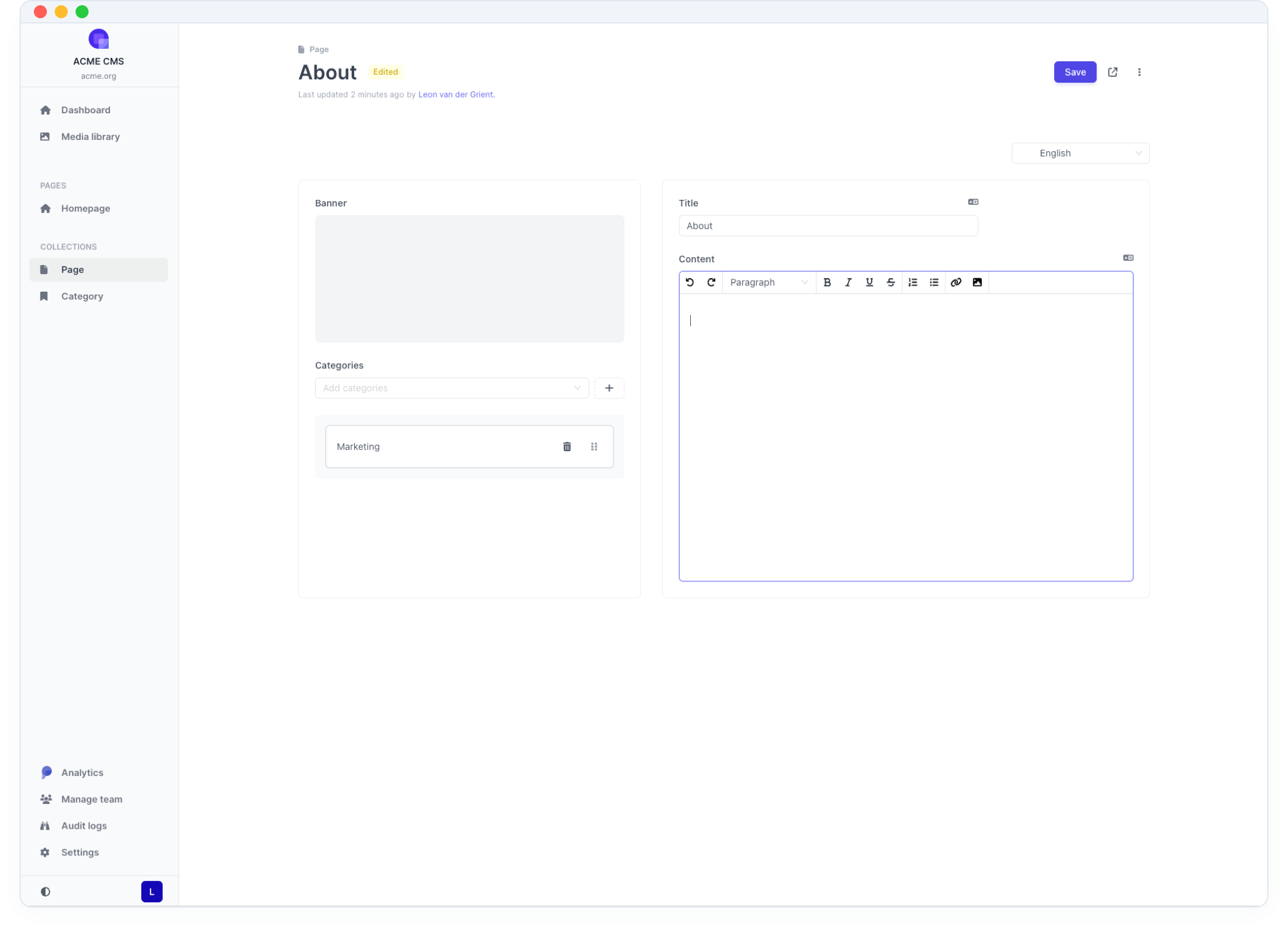Insert an image into content
Image resolution: width=1288 pixels, height=931 pixels.
[x=977, y=282]
